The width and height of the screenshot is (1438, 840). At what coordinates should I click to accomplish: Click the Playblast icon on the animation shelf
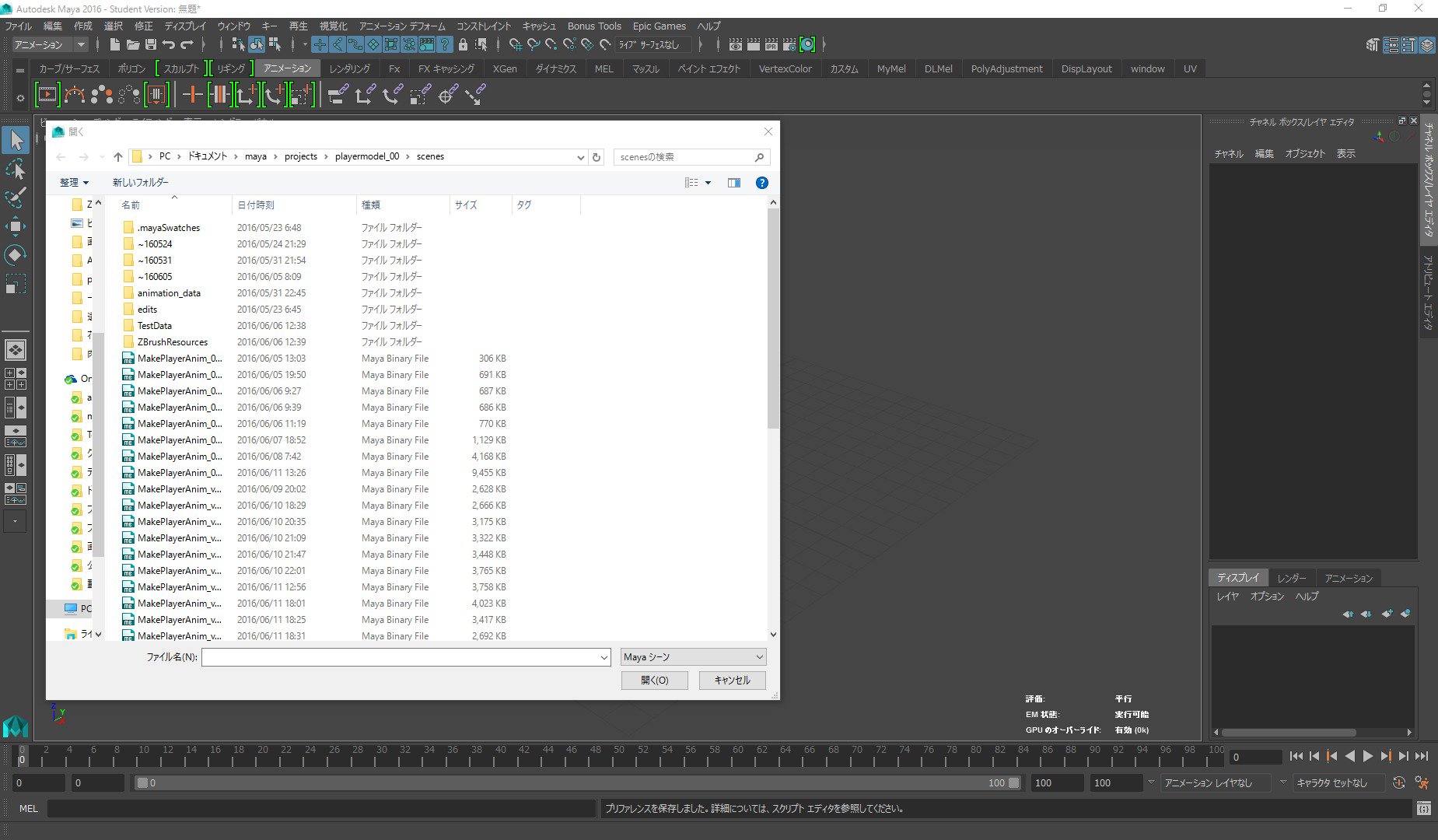click(47, 94)
